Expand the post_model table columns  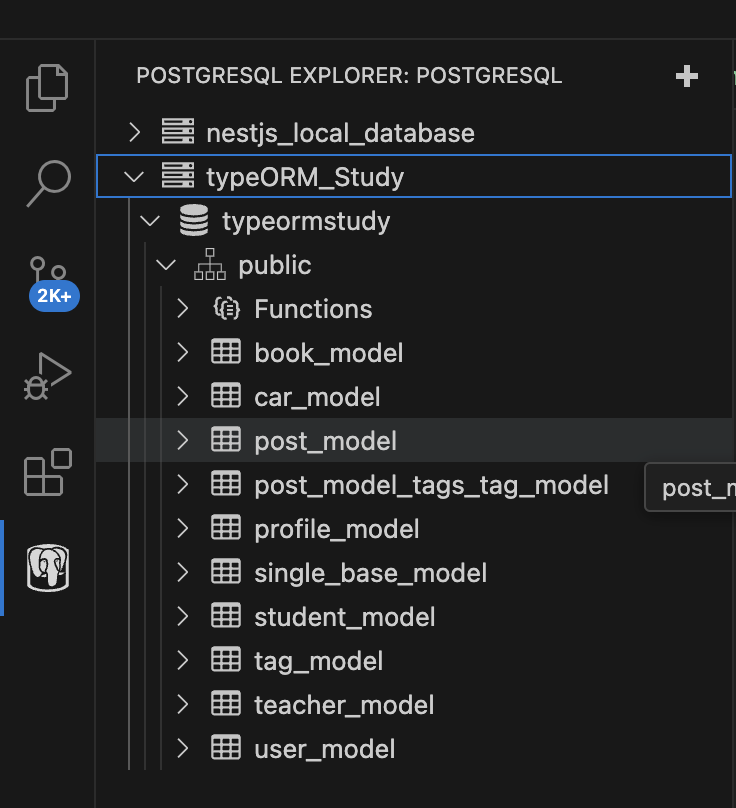click(x=182, y=441)
